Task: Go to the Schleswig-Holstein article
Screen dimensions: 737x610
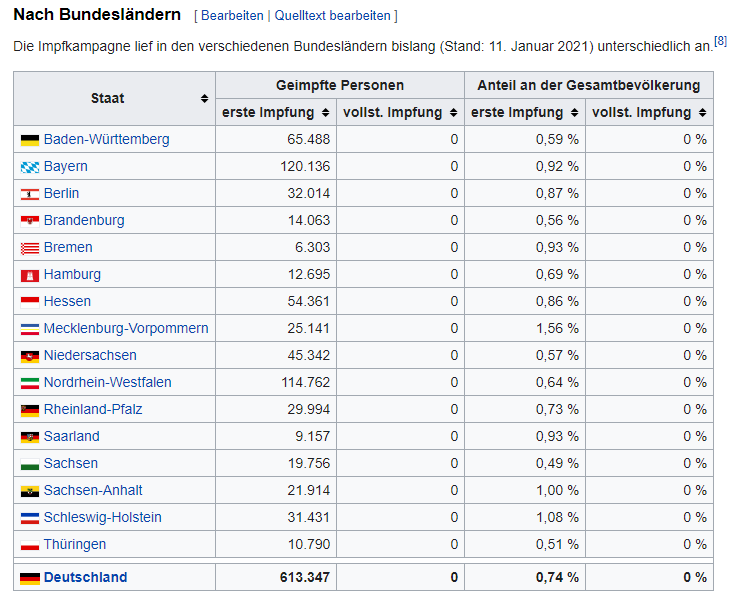Action: [x=102, y=518]
